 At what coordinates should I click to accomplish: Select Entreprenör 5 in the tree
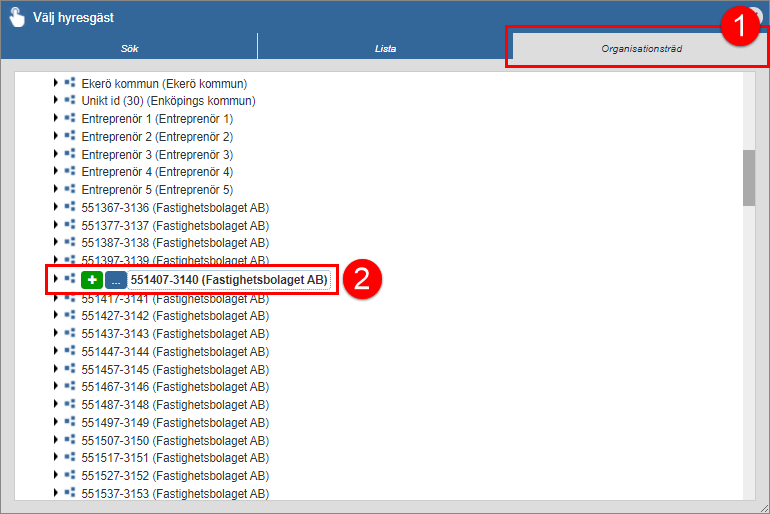(x=156, y=190)
